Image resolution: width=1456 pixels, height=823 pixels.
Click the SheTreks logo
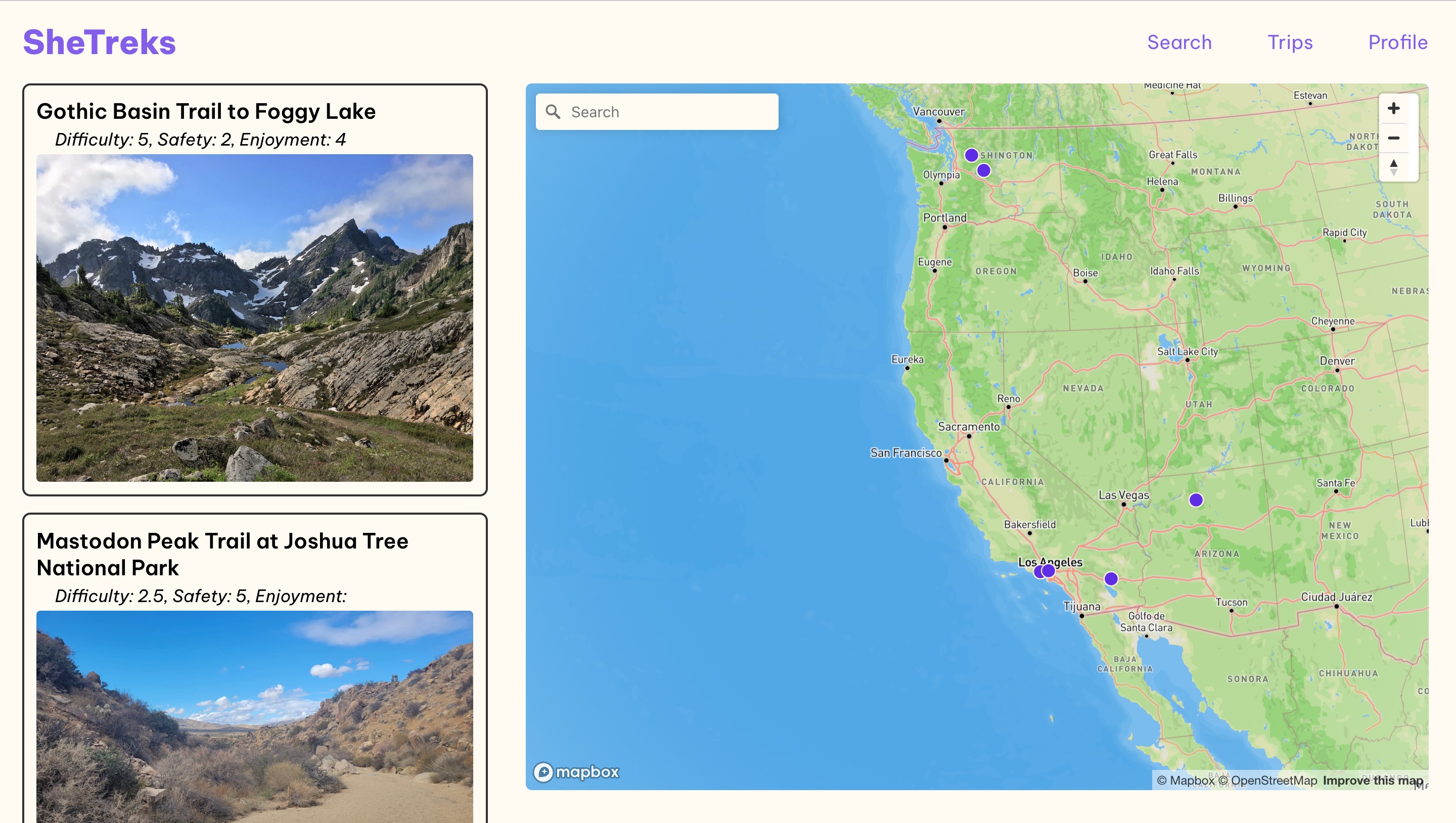(x=100, y=42)
